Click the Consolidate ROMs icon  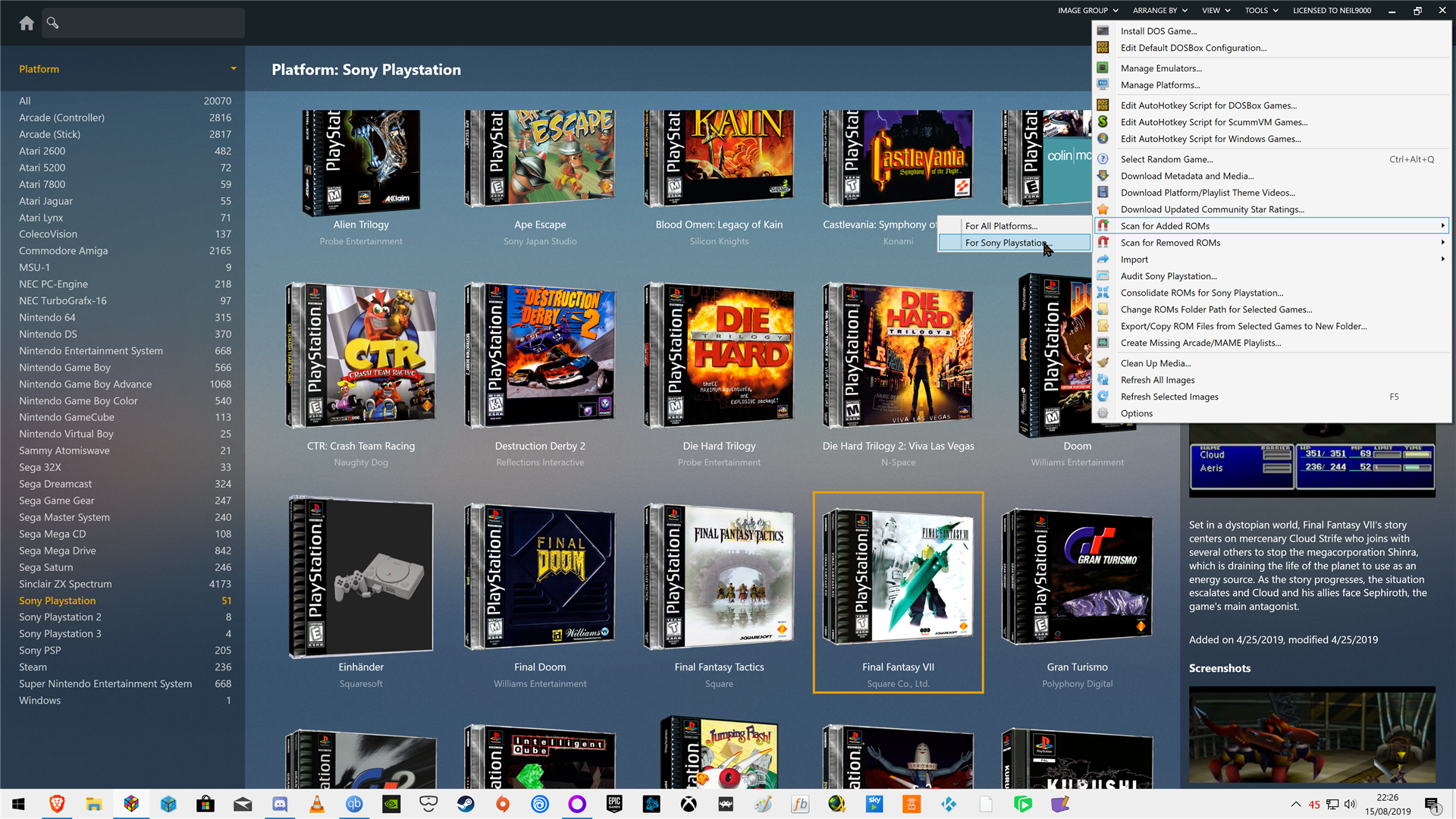(x=1103, y=293)
